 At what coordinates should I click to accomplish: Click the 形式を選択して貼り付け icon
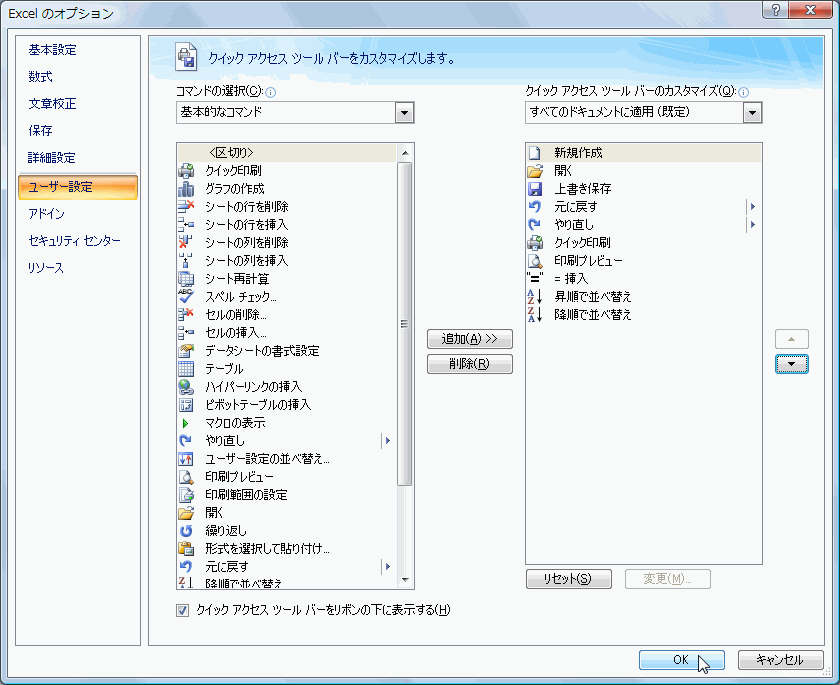tap(186, 549)
